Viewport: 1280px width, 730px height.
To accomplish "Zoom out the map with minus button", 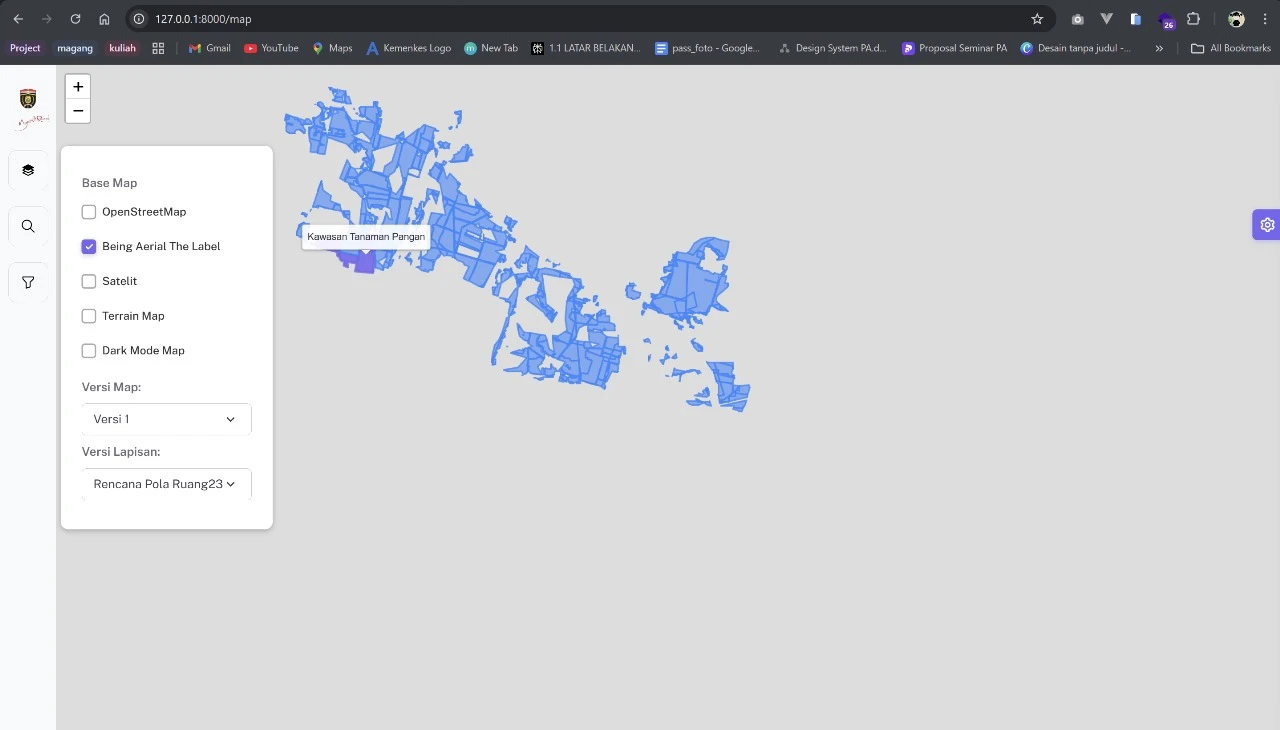I will click(78, 111).
